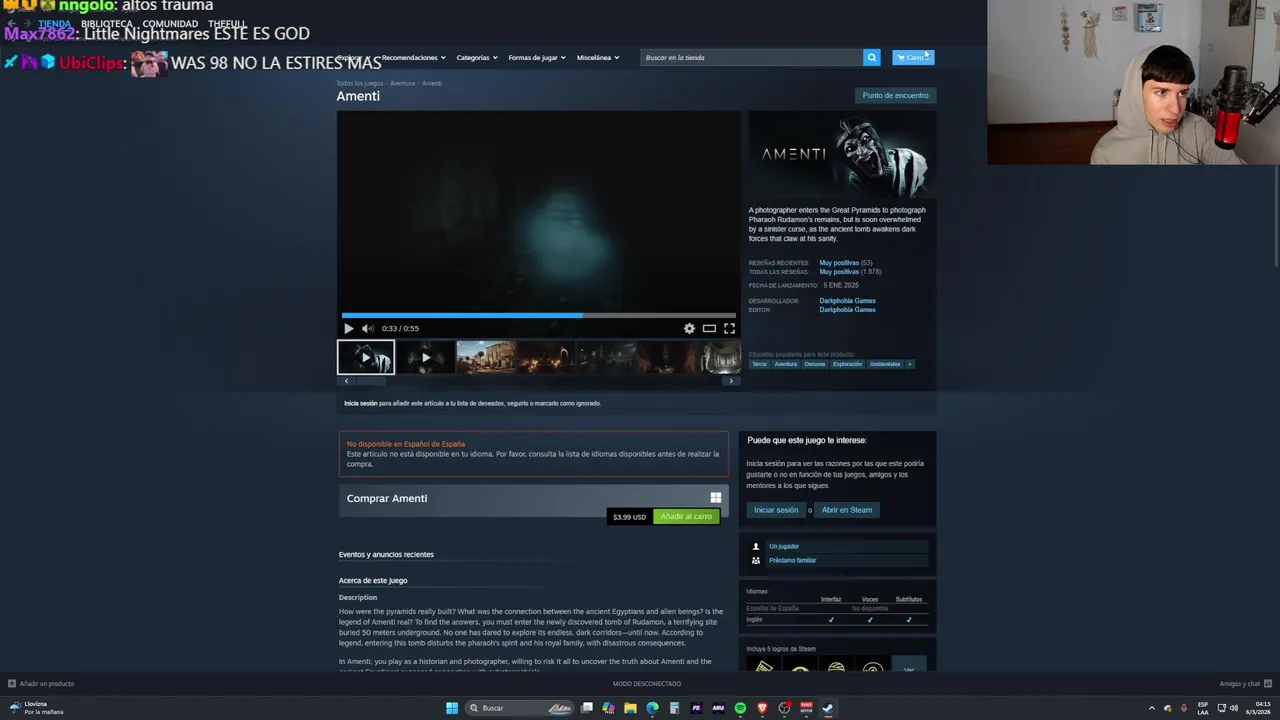1280x720 pixels.
Task: Open publisher Darkphobia Games link
Action: pyautogui.click(x=847, y=310)
